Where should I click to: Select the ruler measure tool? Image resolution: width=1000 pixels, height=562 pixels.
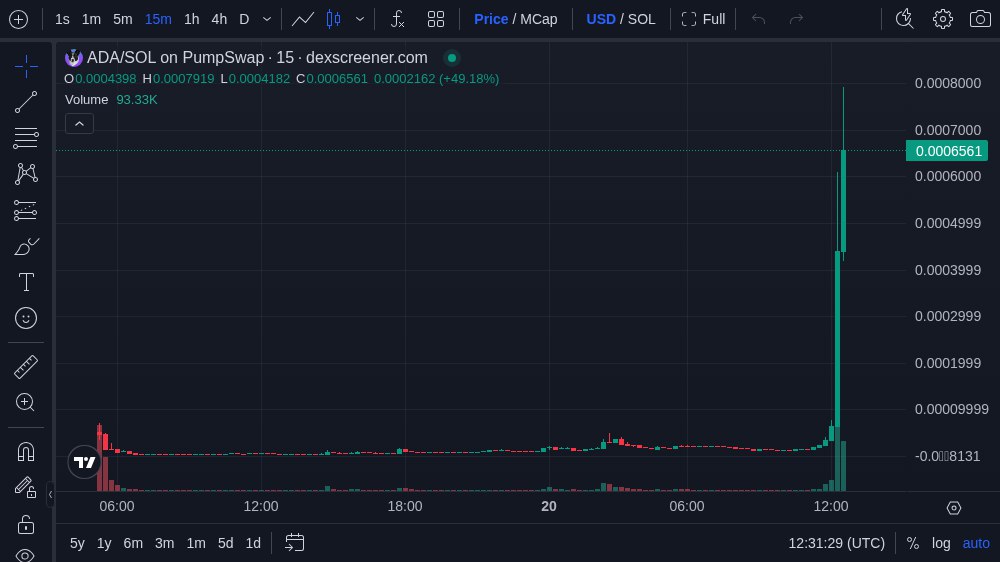[x=26, y=367]
